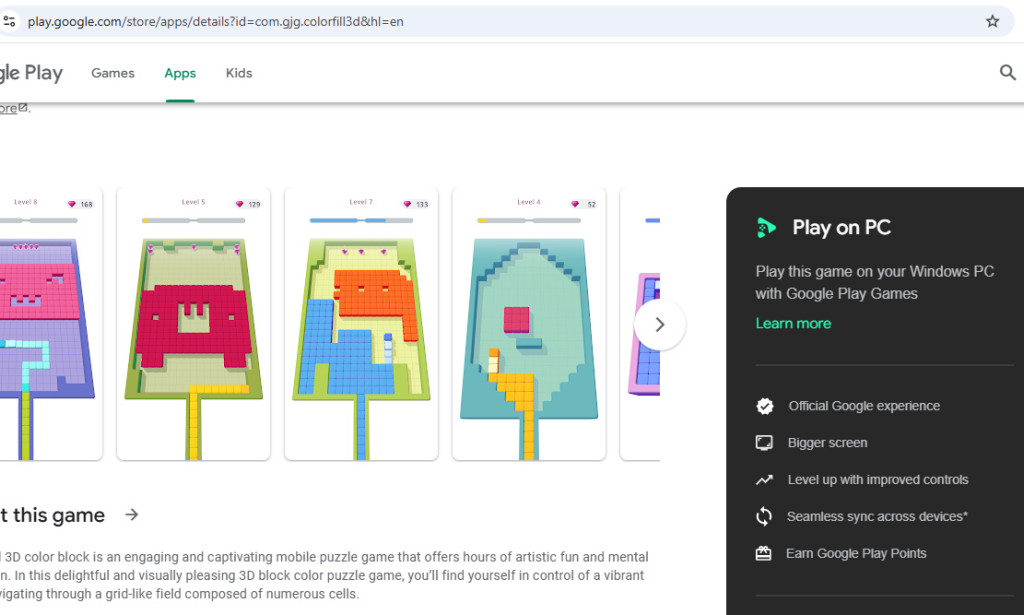The image size is (1024, 615).
Task: Open the About this game section via its arrow
Action: coord(131,515)
